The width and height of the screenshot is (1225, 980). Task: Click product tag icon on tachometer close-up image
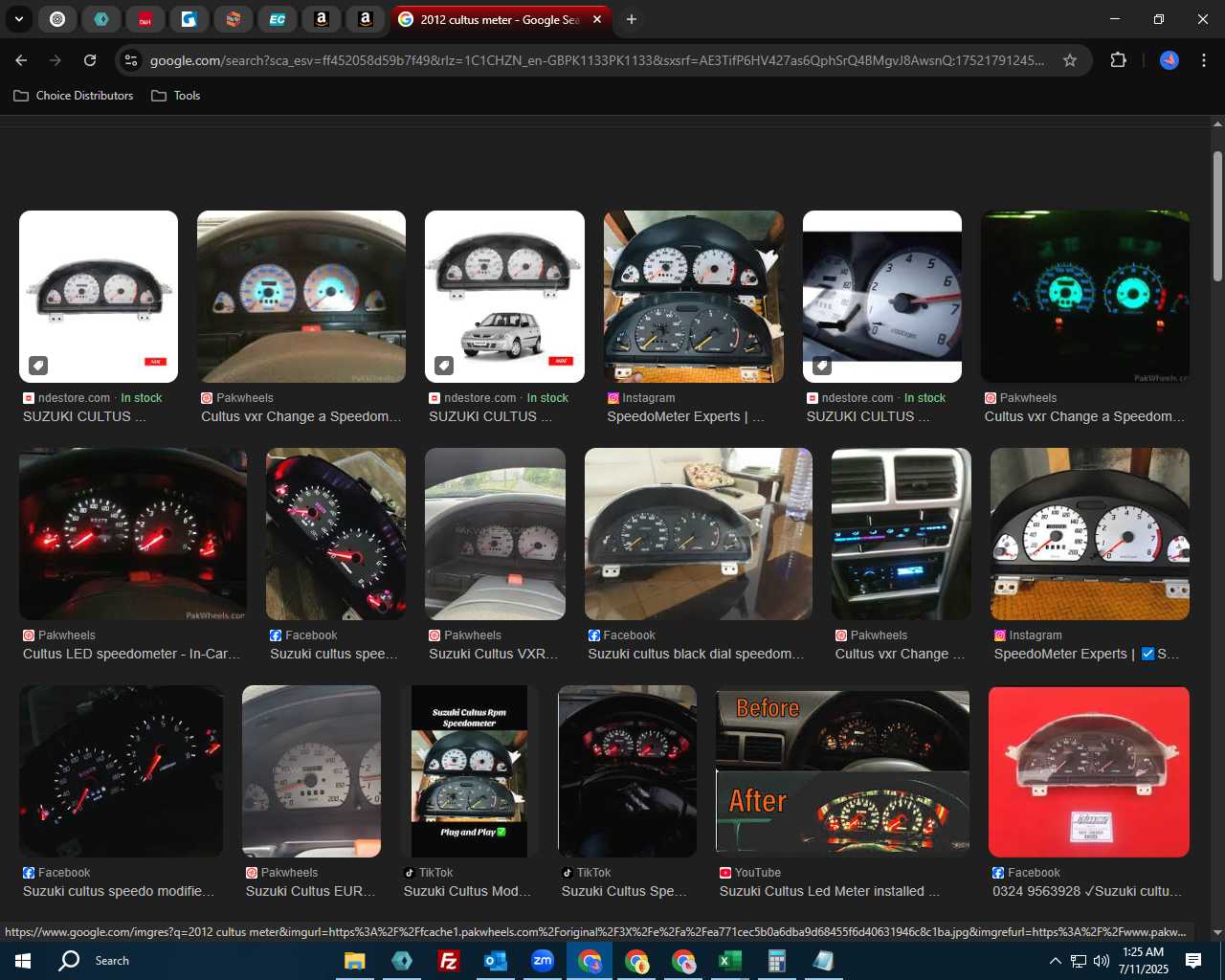821,365
